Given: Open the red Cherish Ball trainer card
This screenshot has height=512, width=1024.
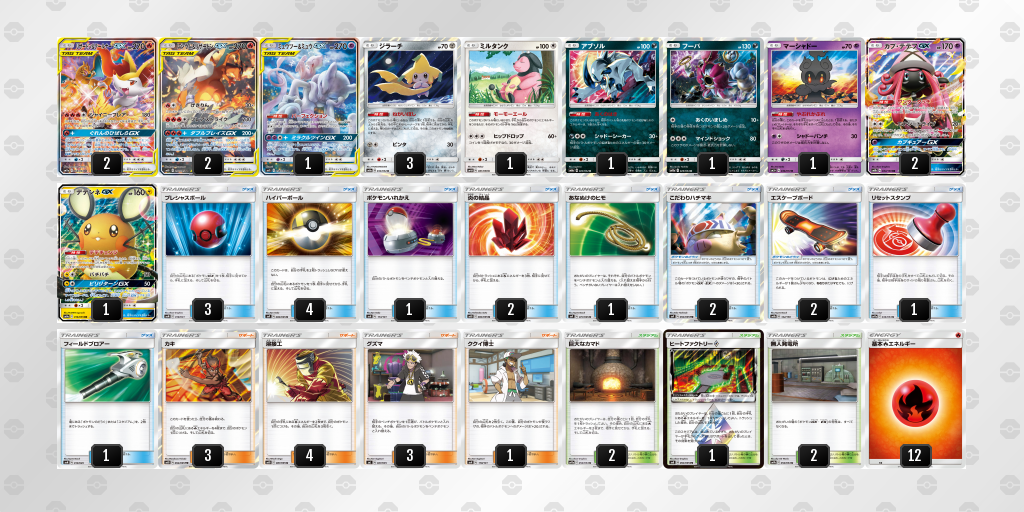Looking at the screenshot, I should 208,253.
